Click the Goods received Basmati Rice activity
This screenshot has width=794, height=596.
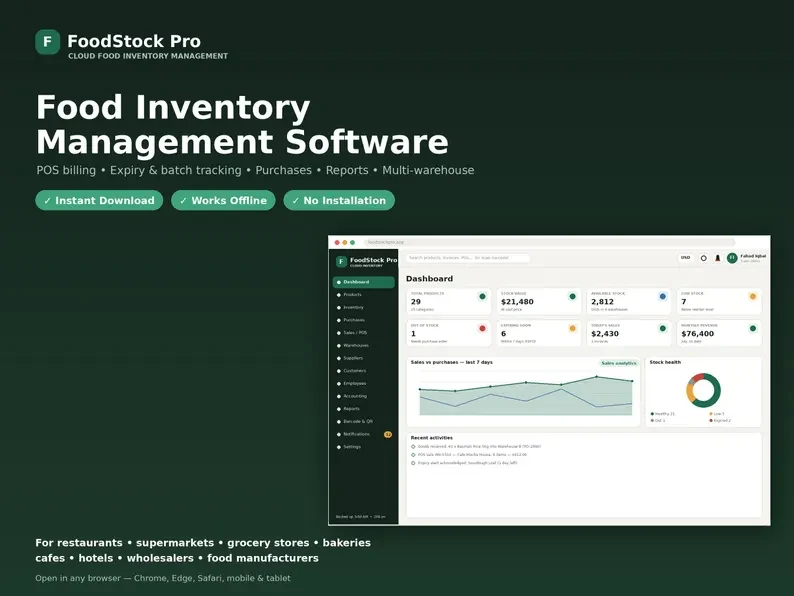(479, 447)
